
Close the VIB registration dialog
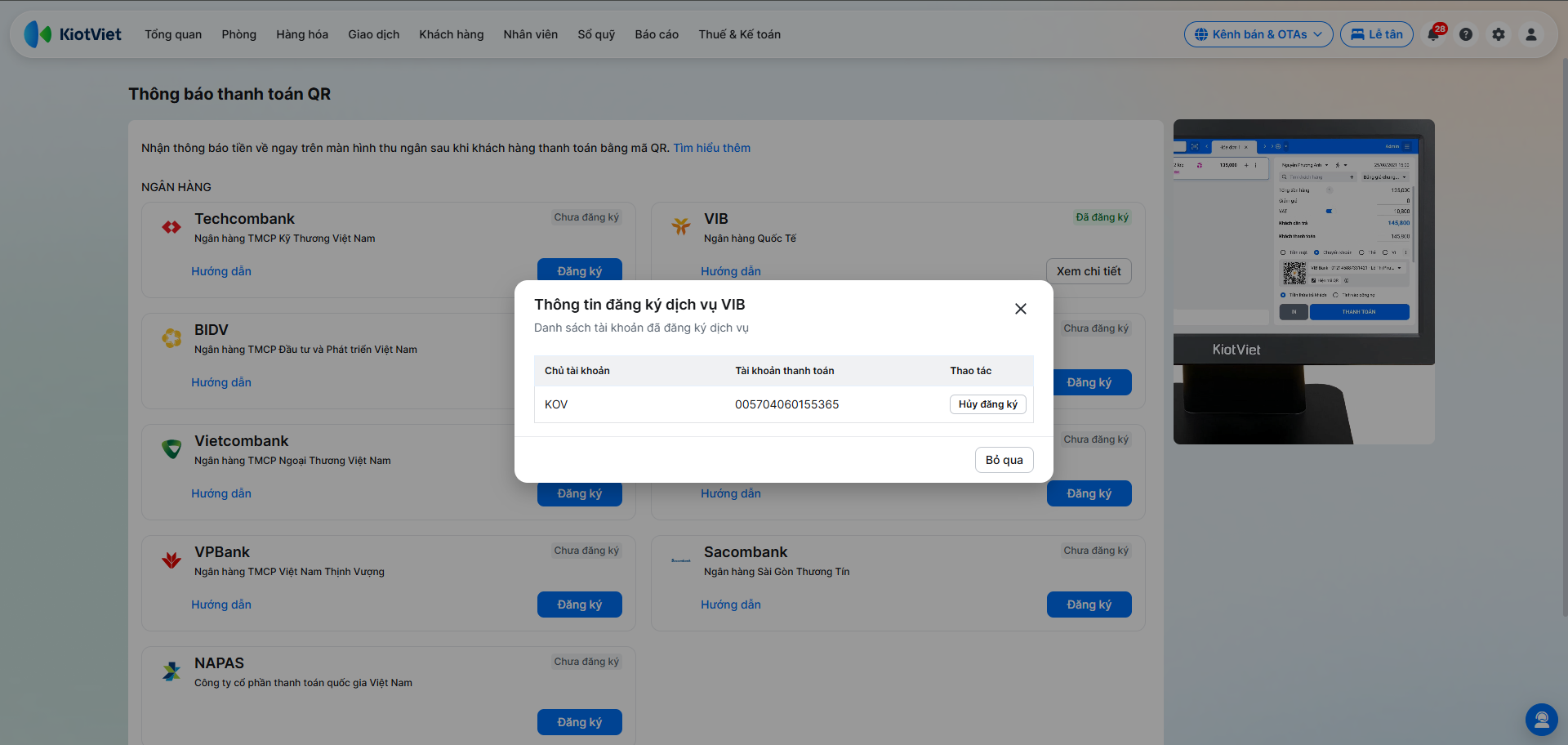click(x=1021, y=309)
